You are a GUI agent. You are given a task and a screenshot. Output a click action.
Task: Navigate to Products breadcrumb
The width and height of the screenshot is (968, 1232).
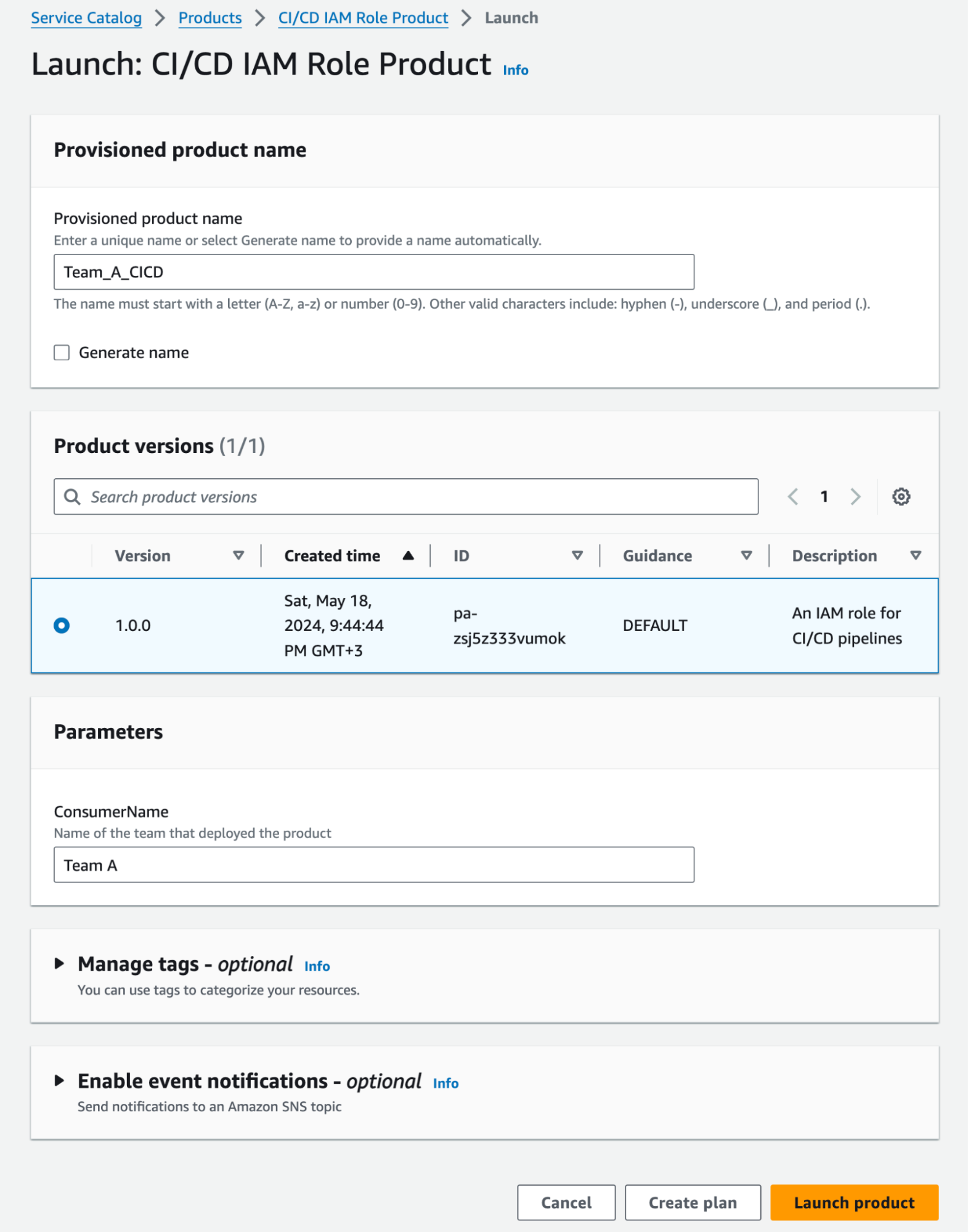pyautogui.click(x=210, y=18)
